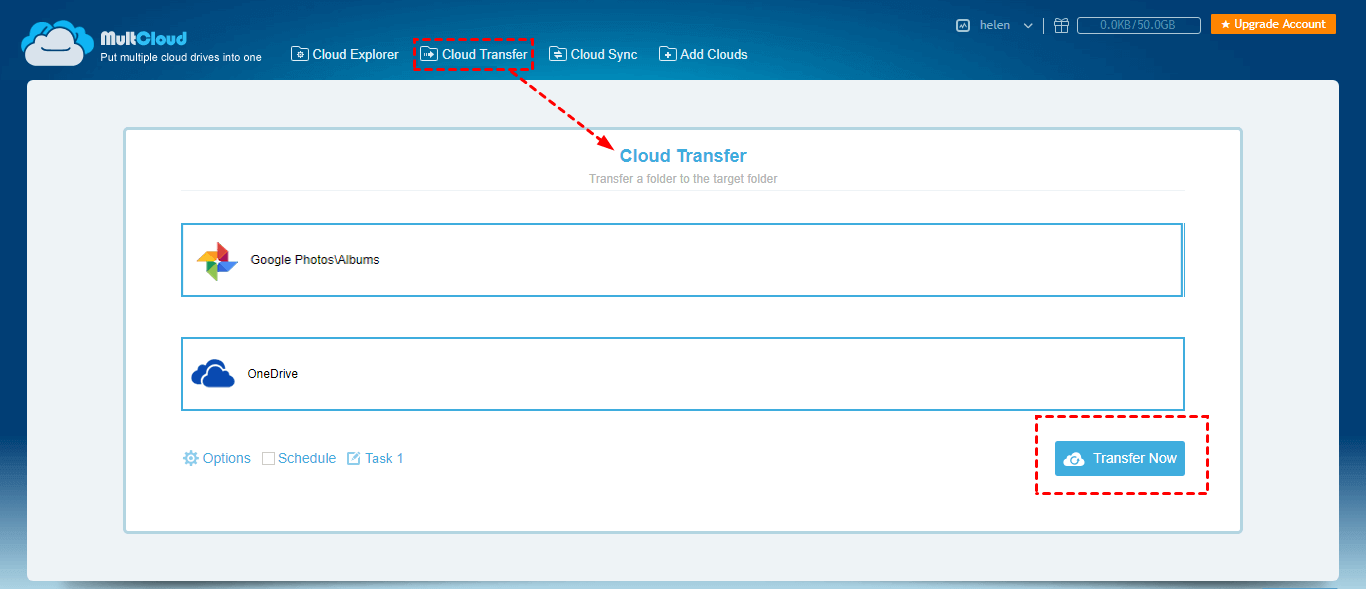Click the Cloud Explorer icon
1366x589 pixels.
click(300, 54)
